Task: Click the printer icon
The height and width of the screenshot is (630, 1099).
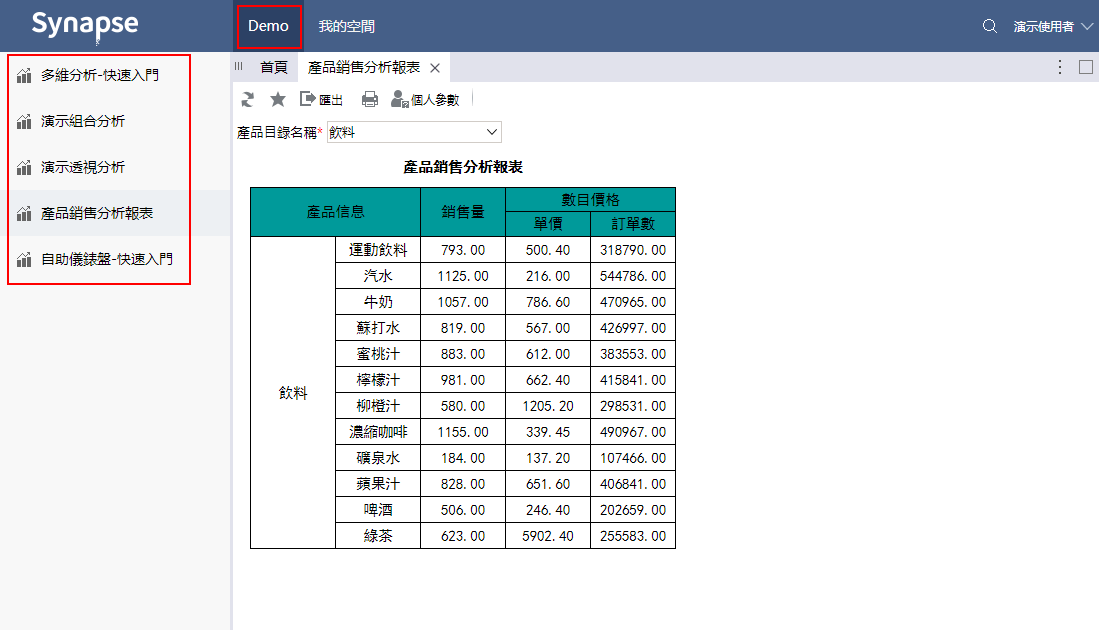Action: (x=370, y=99)
